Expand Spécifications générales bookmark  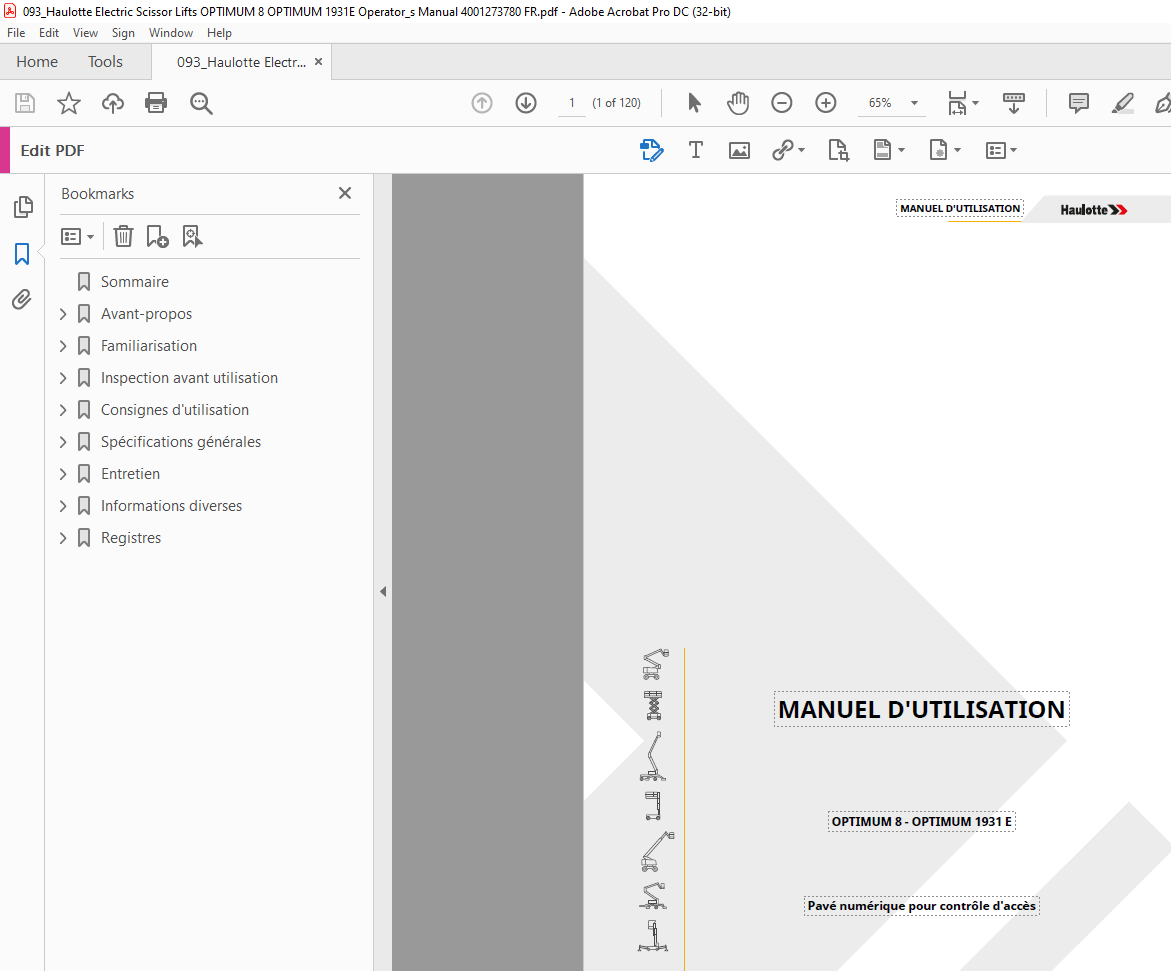pos(63,442)
